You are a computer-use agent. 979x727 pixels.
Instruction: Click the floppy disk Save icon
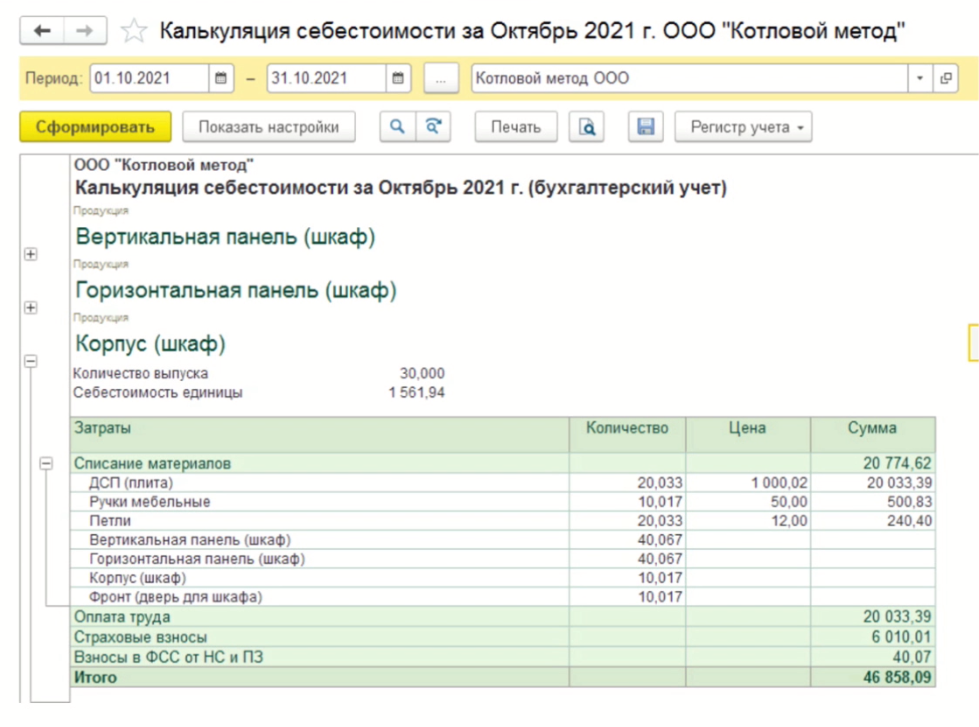645,127
